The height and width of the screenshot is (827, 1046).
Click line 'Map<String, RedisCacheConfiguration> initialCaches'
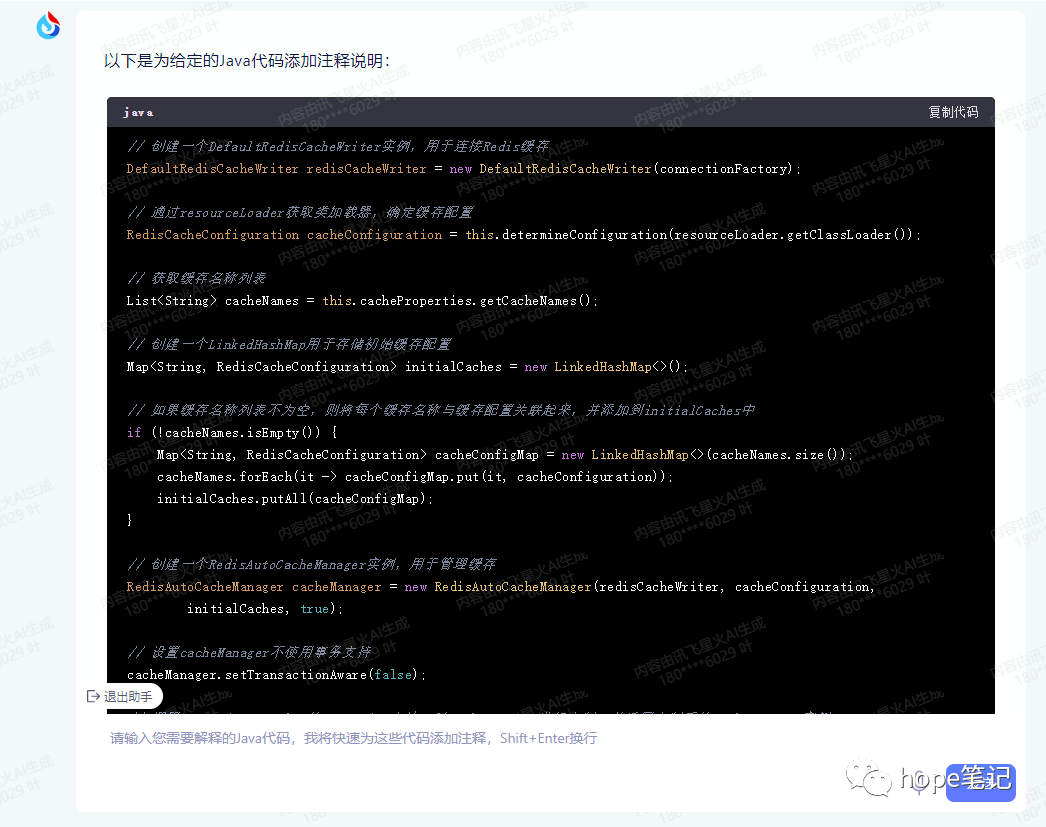(407, 367)
